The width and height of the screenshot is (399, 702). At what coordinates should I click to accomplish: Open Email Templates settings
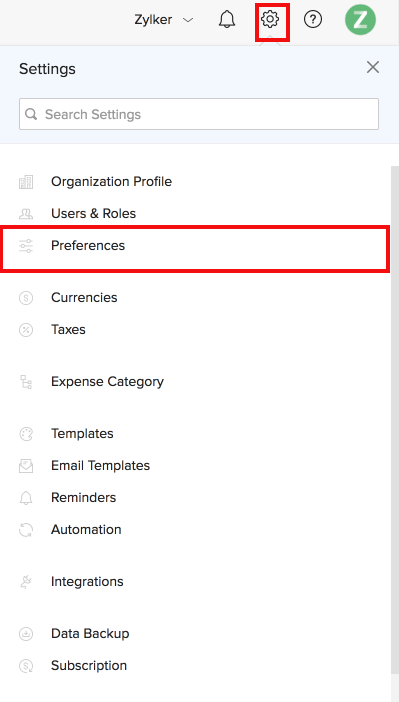click(x=100, y=466)
